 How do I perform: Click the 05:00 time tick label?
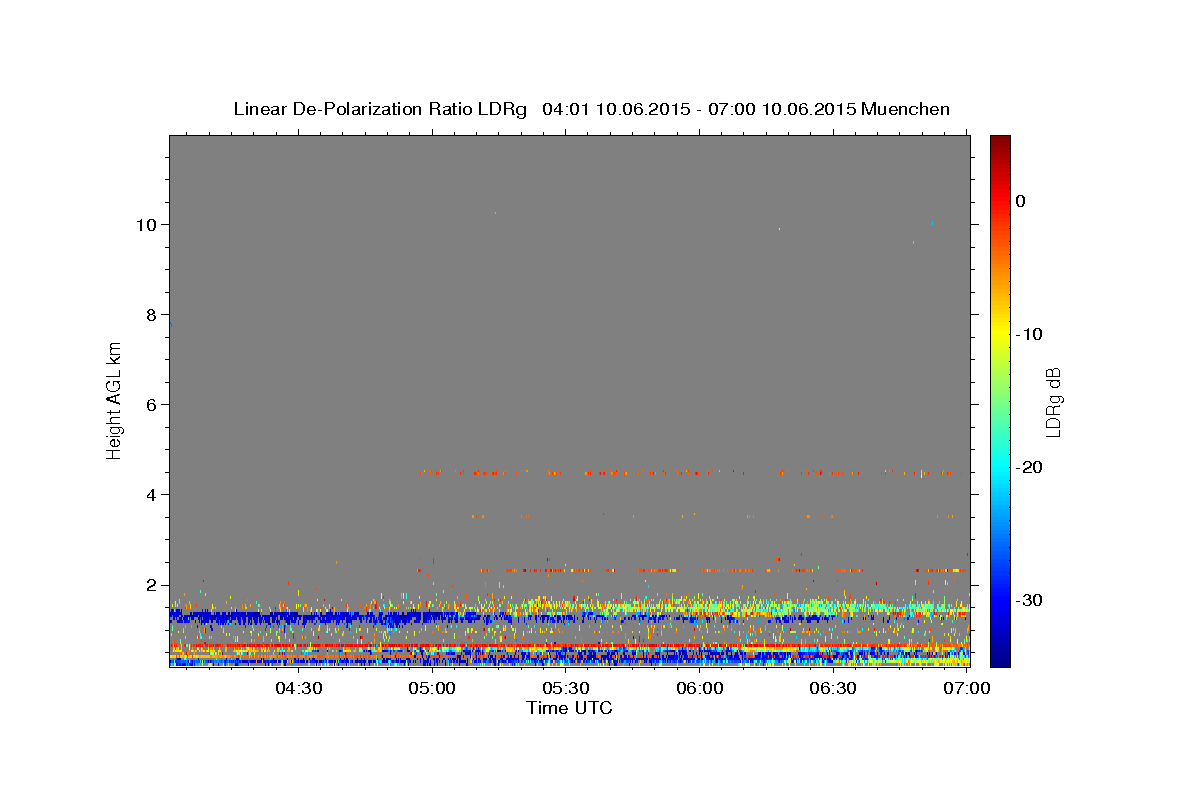pyautogui.click(x=433, y=688)
